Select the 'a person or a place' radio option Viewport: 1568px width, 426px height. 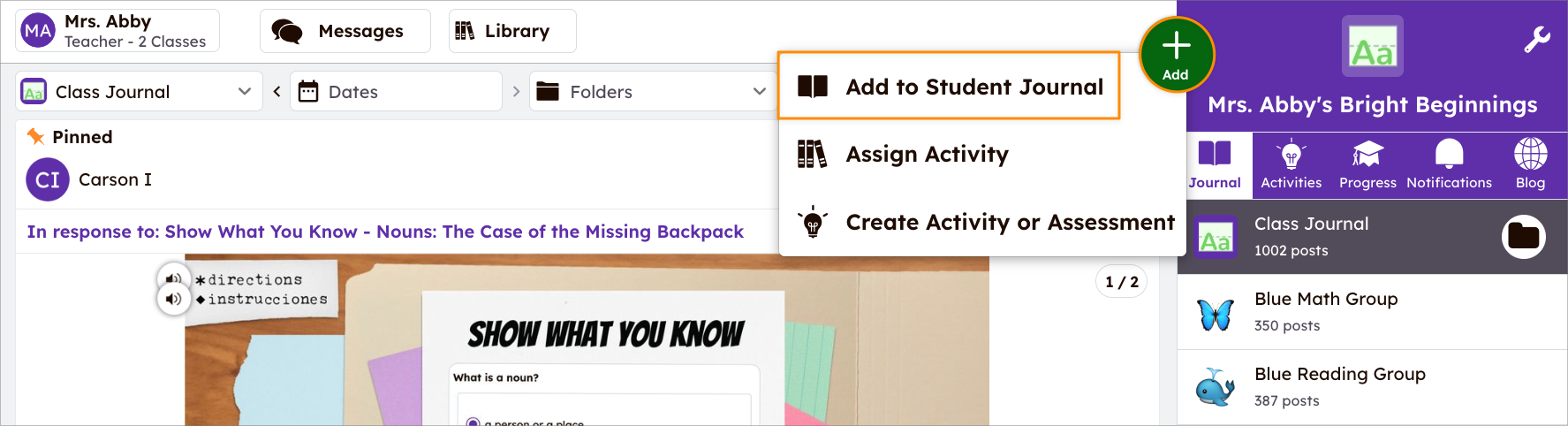473,422
